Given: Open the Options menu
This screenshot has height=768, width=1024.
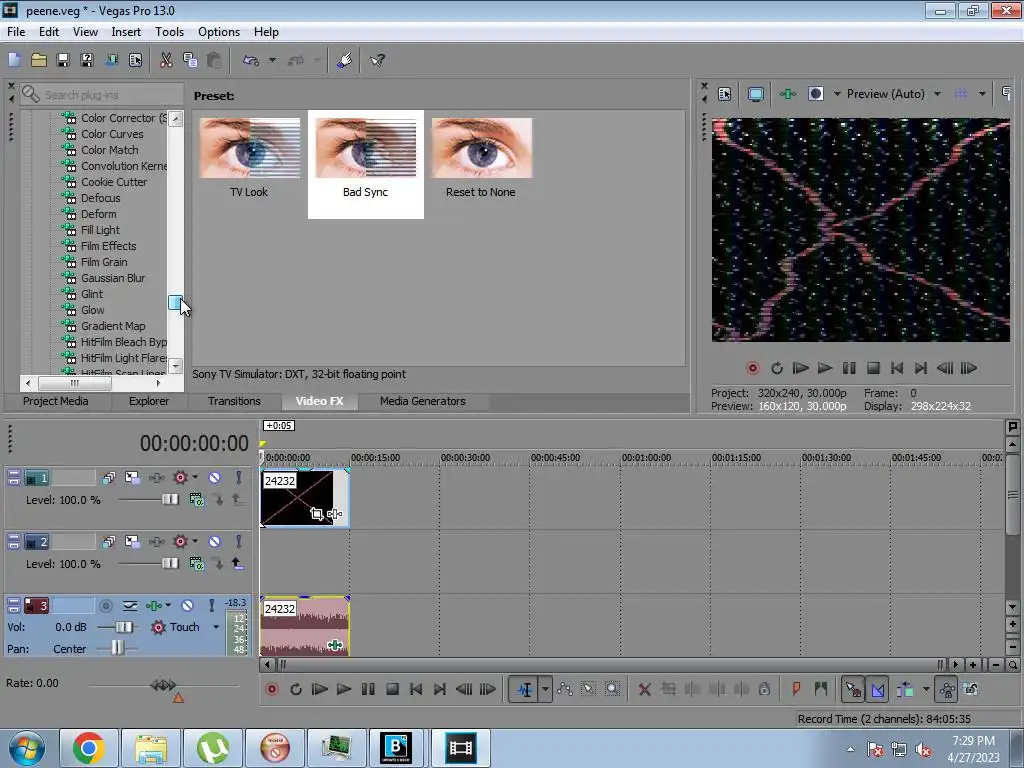Looking at the screenshot, I should point(219,31).
